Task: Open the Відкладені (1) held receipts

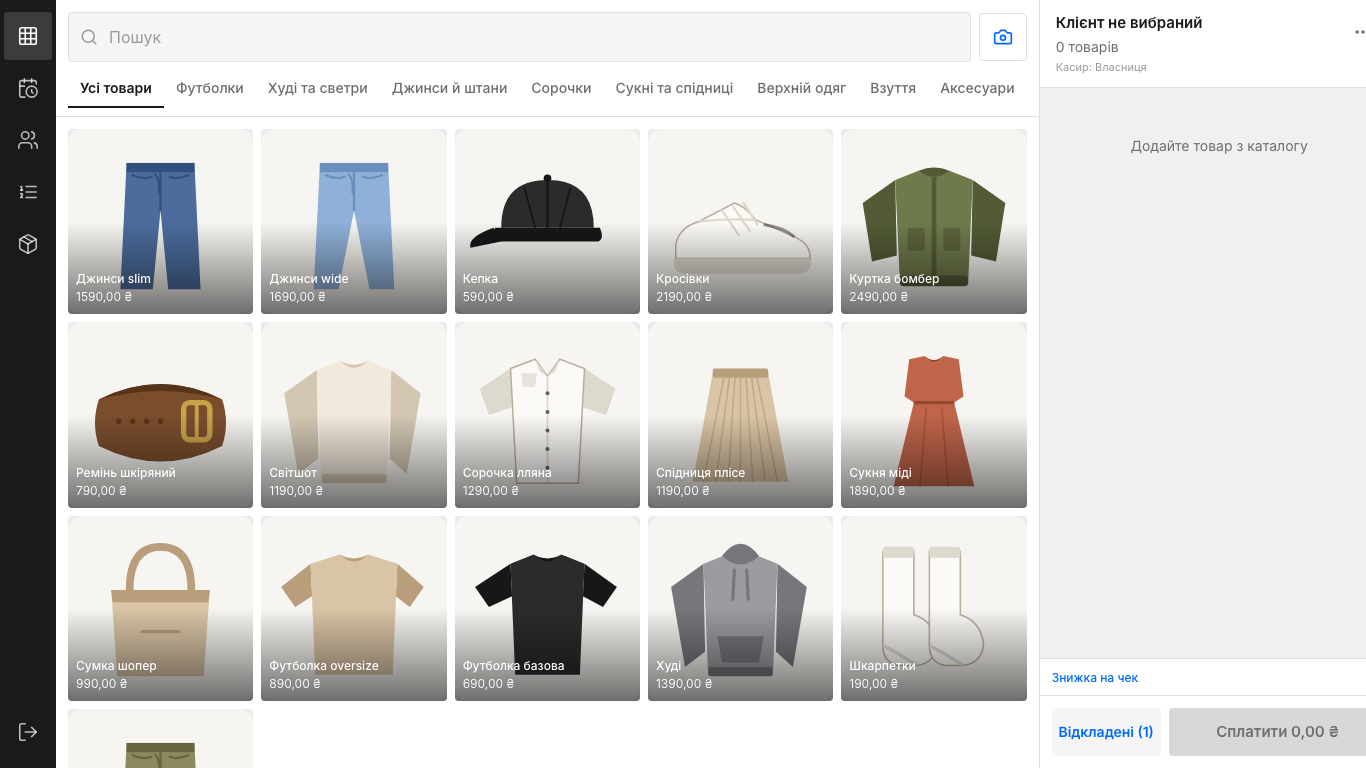Action: click(1106, 732)
